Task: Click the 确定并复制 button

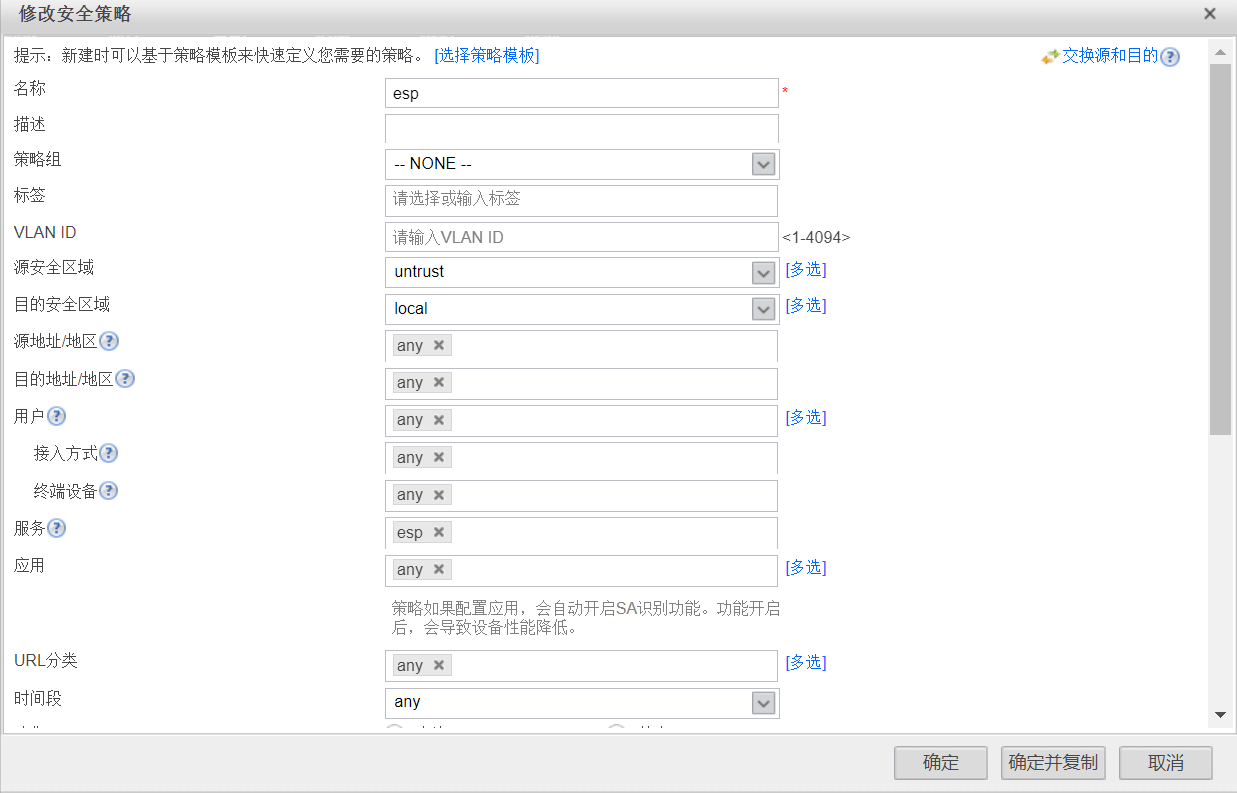Action: pyautogui.click(x=1053, y=763)
